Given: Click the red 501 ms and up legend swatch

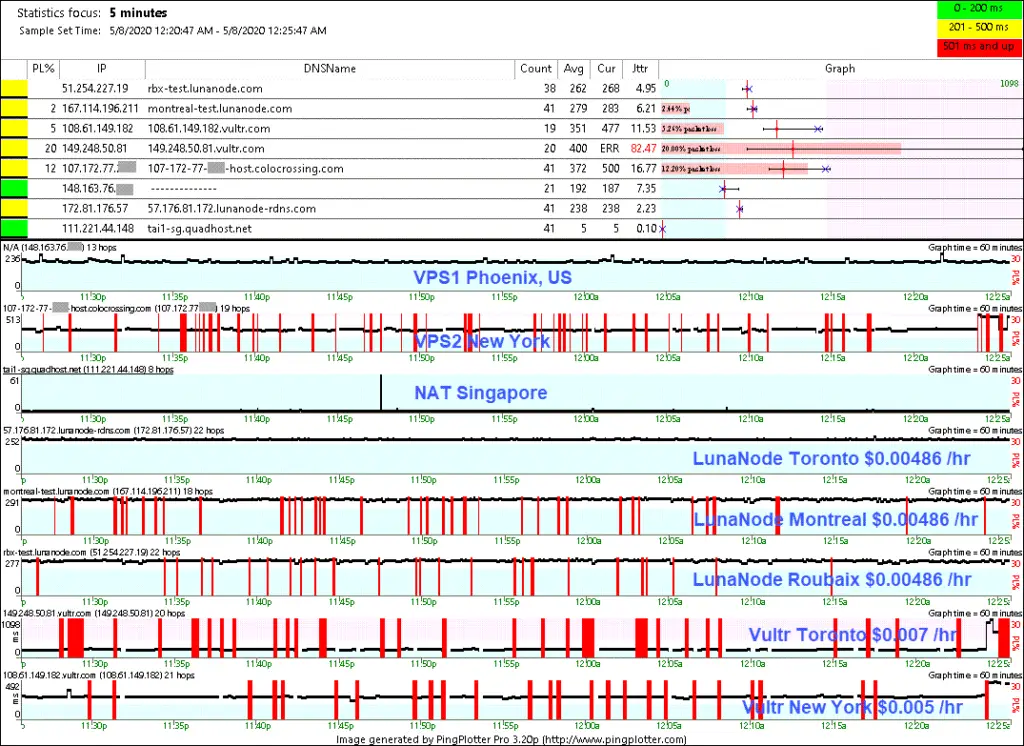Looking at the screenshot, I should [x=978, y=46].
